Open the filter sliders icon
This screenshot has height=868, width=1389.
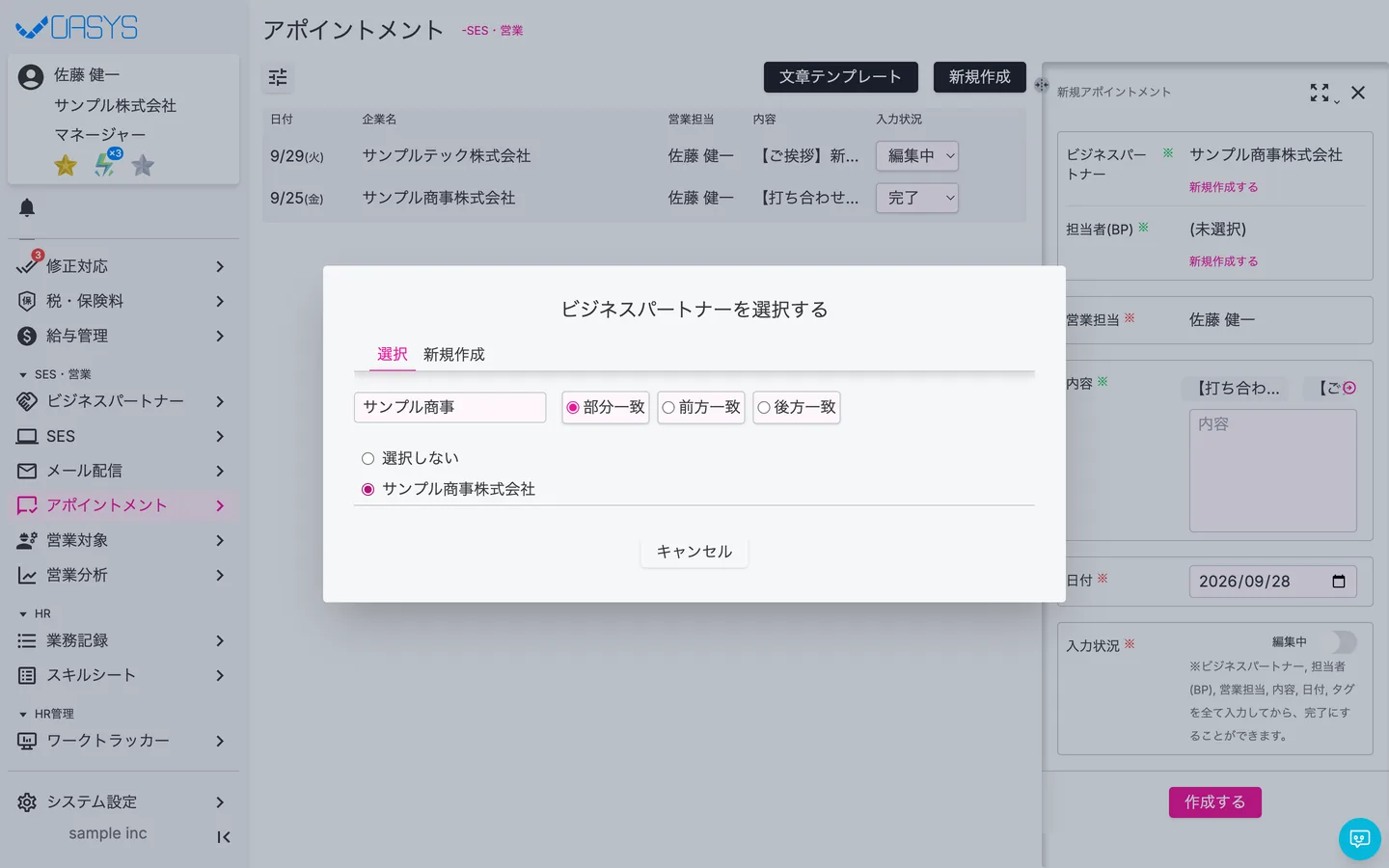coord(278,77)
